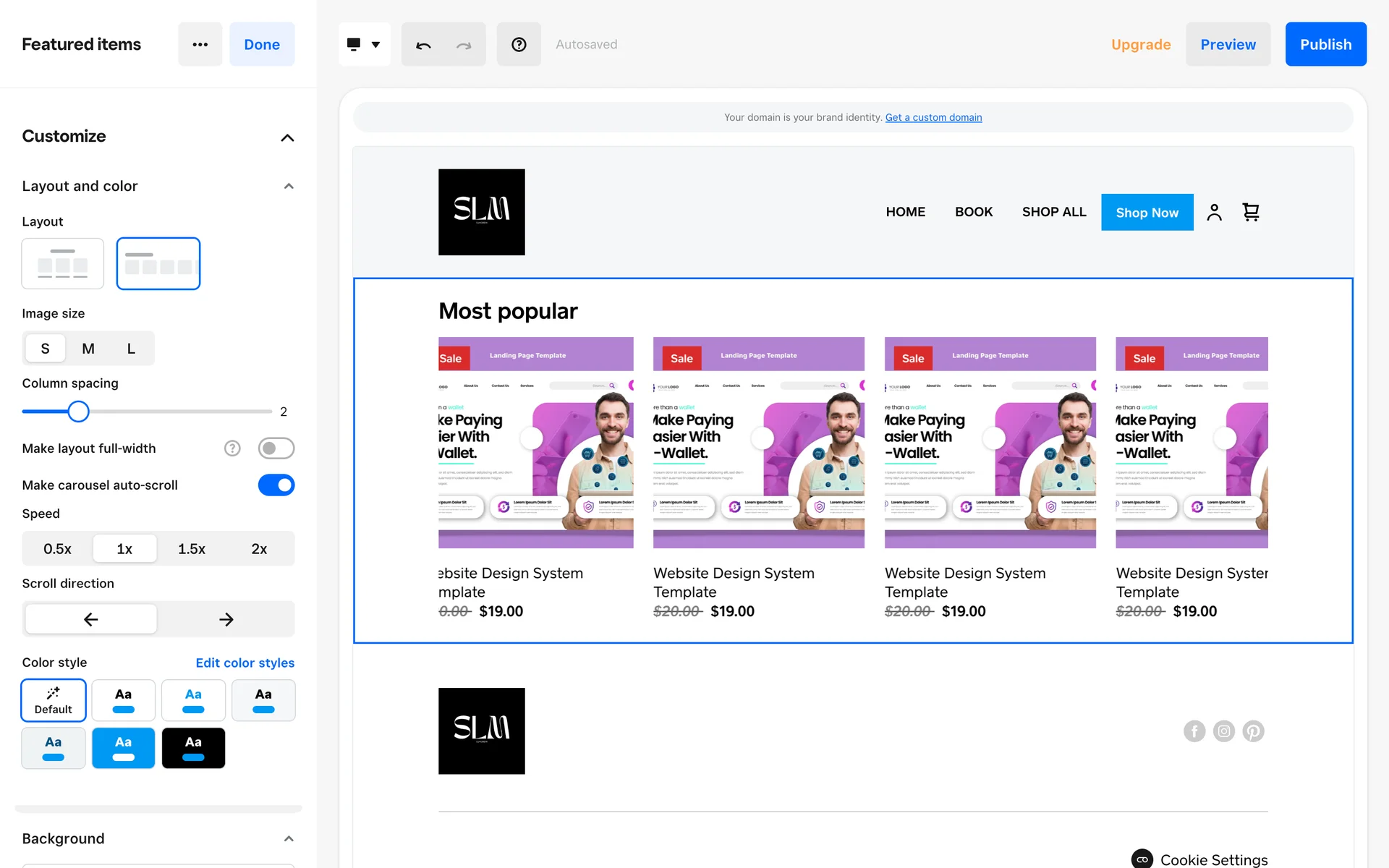Image resolution: width=1389 pixels, height=868 pixels.
Task: Open the device view dropdown
Action: click(x=364, y=45)
